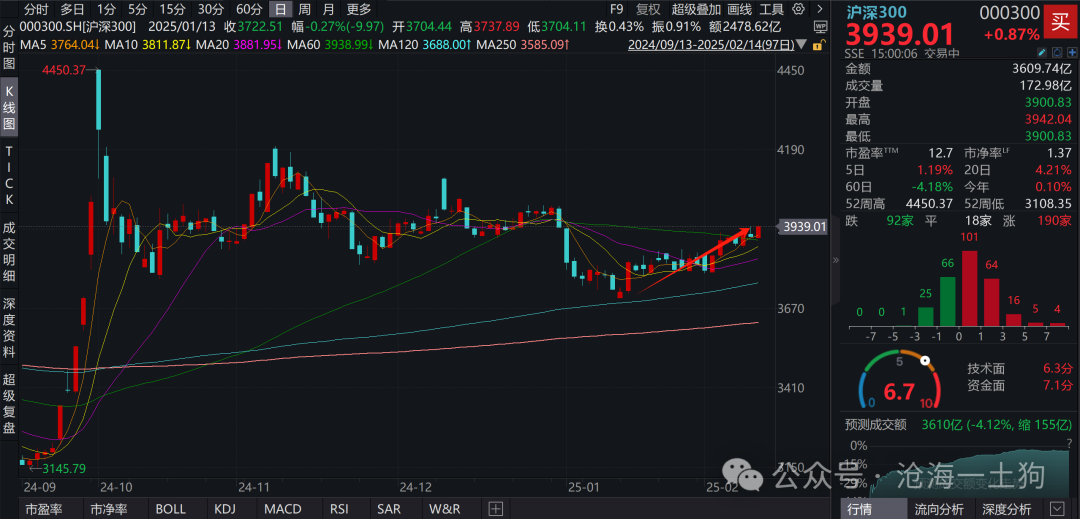Screen dimensions: 1080x519
Task: Open the 更多 periods dropdown
Action: pyautogui.click(x=358, y=9)
